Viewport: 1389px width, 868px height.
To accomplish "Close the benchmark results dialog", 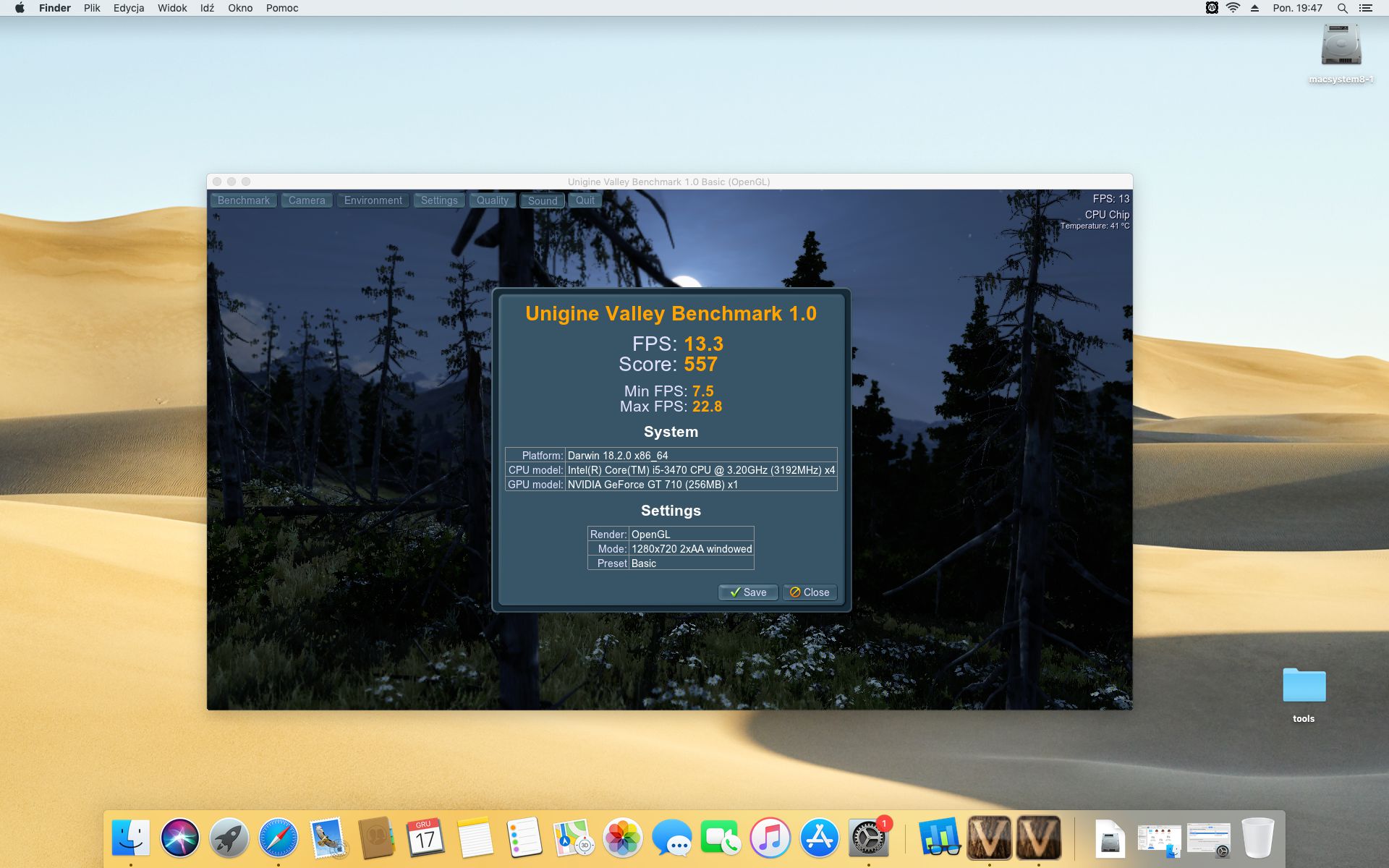I will click(810, 592).
